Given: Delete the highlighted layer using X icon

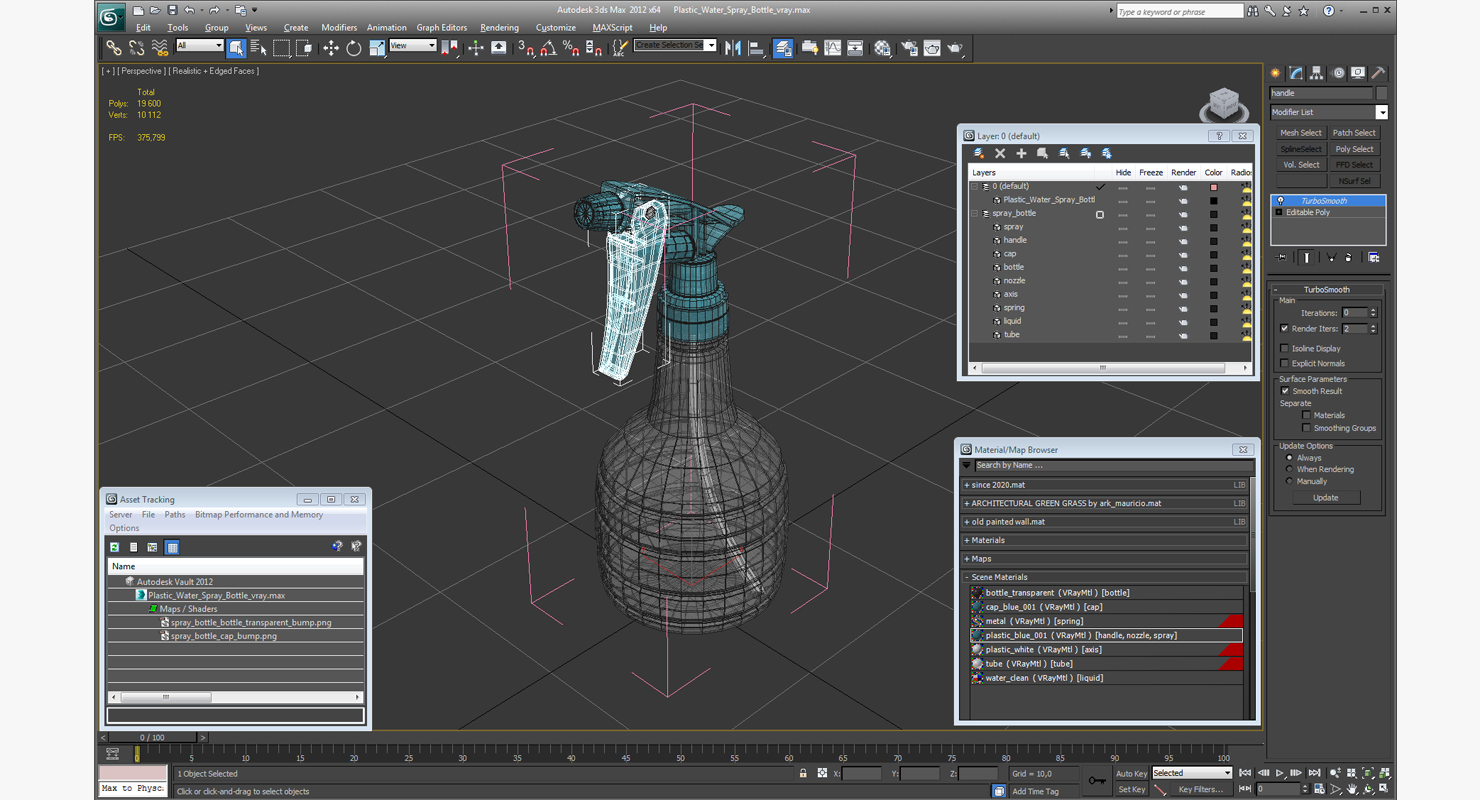Looking at the screenshot, I should coord(1000,153).
